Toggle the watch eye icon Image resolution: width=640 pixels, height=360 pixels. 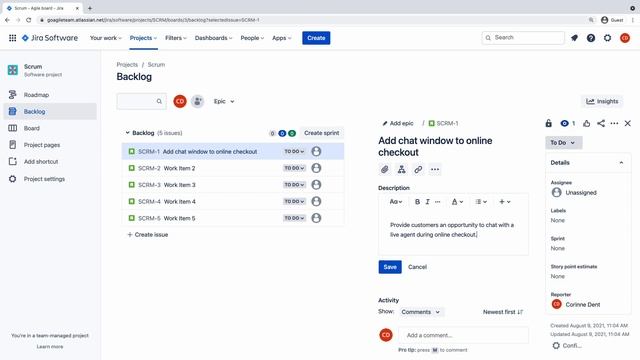(564, 123)
